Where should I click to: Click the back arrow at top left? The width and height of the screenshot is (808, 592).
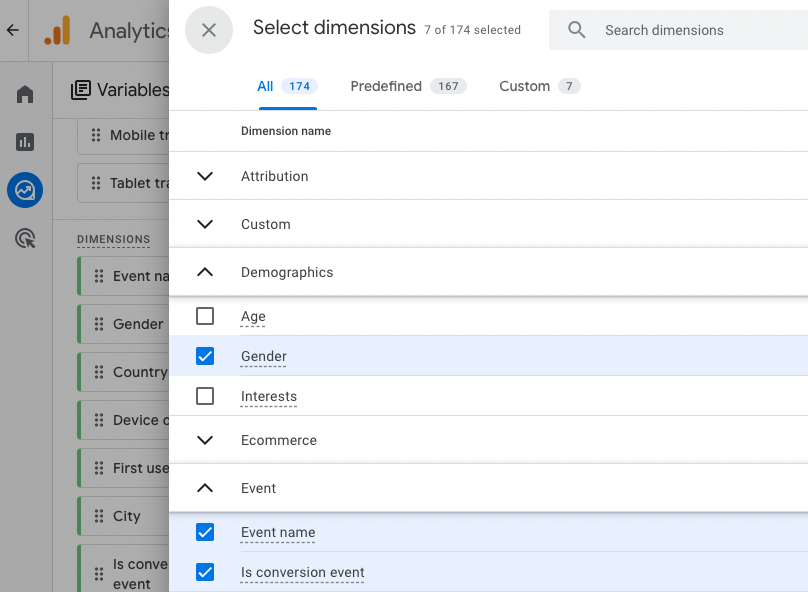click(12, 30)
